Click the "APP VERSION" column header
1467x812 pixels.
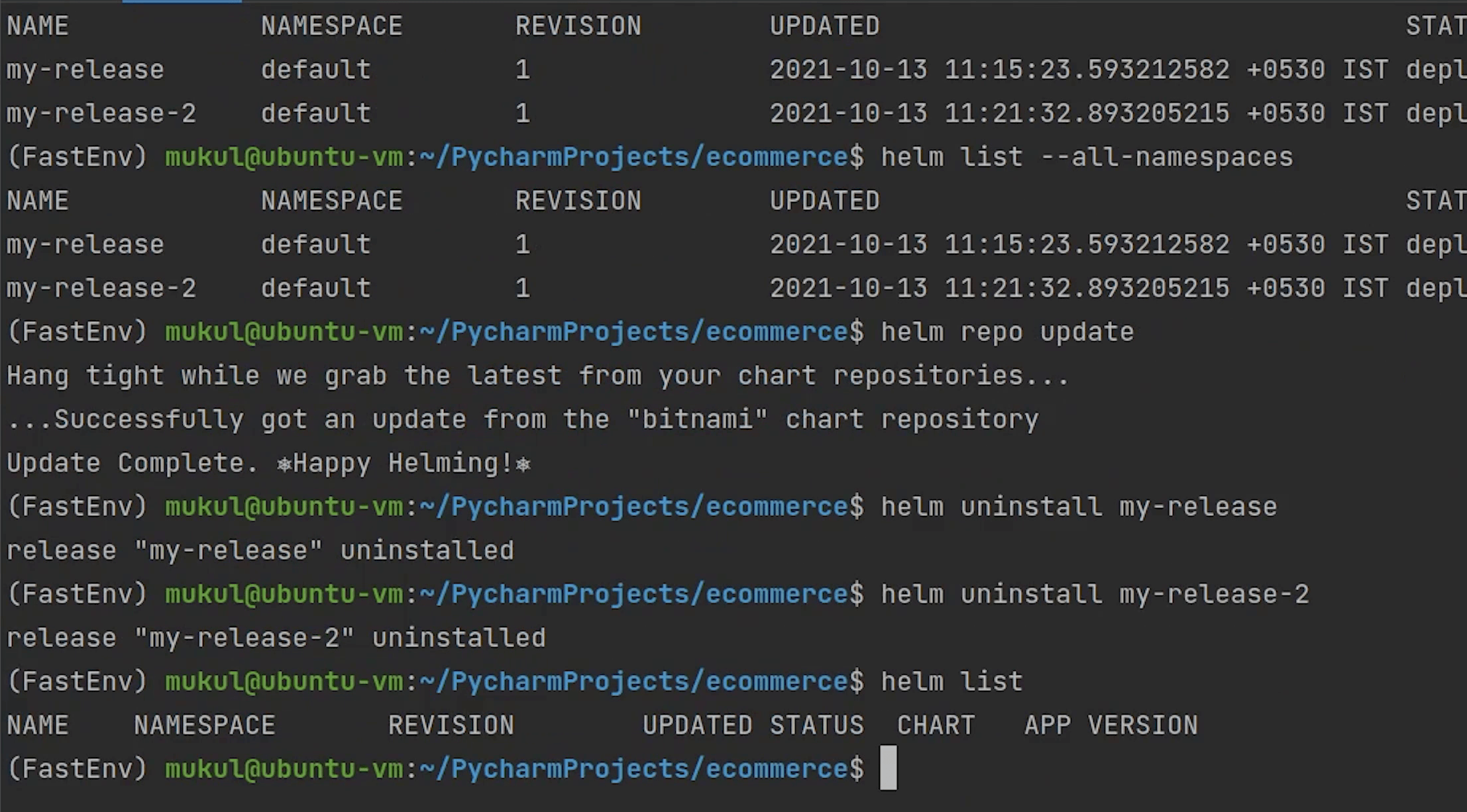click(1111, 725)
